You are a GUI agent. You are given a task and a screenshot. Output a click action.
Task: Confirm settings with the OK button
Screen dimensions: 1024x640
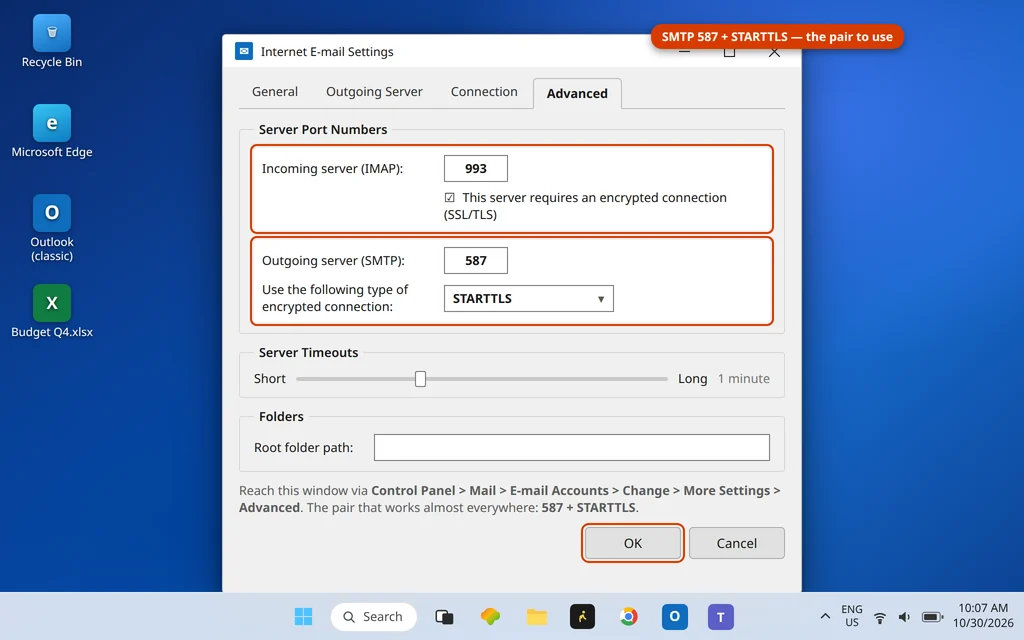[633, 543]
